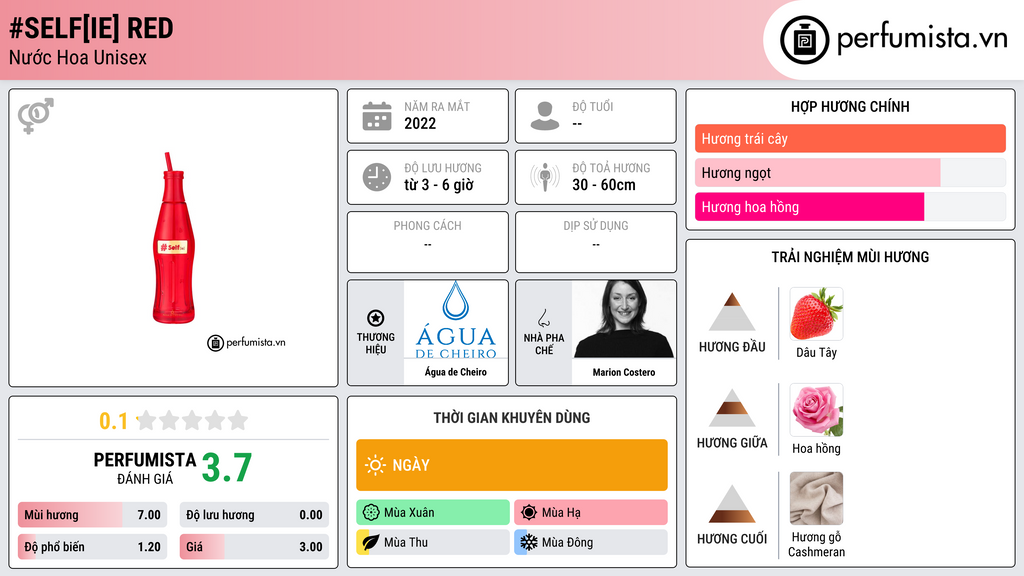Open the perfumista.vn site name link
The width and height of the screenshot is (1024, 576).
922,39
